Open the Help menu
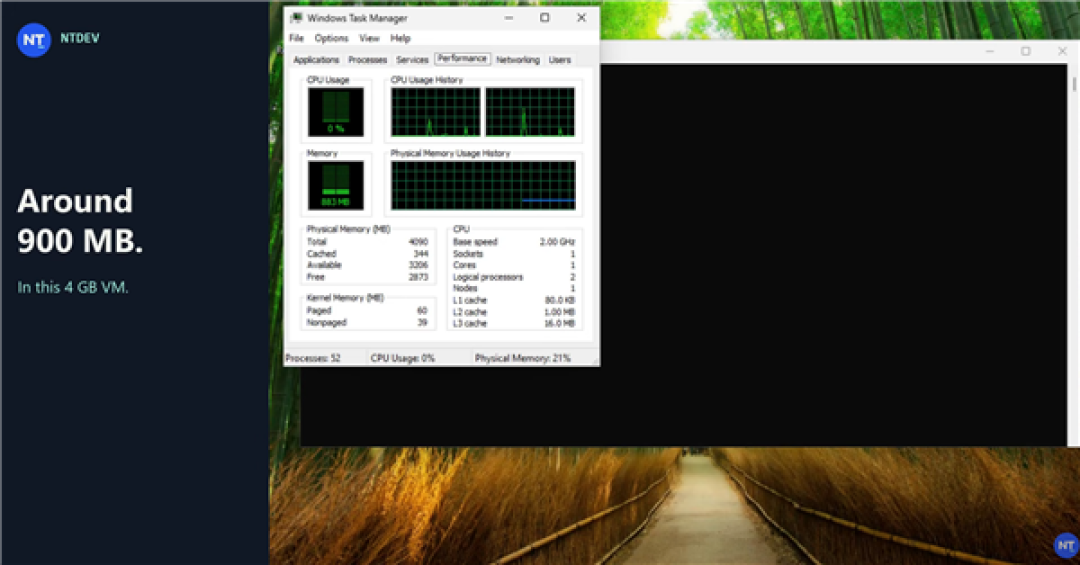1080x565 pixels. pos(400,39)
